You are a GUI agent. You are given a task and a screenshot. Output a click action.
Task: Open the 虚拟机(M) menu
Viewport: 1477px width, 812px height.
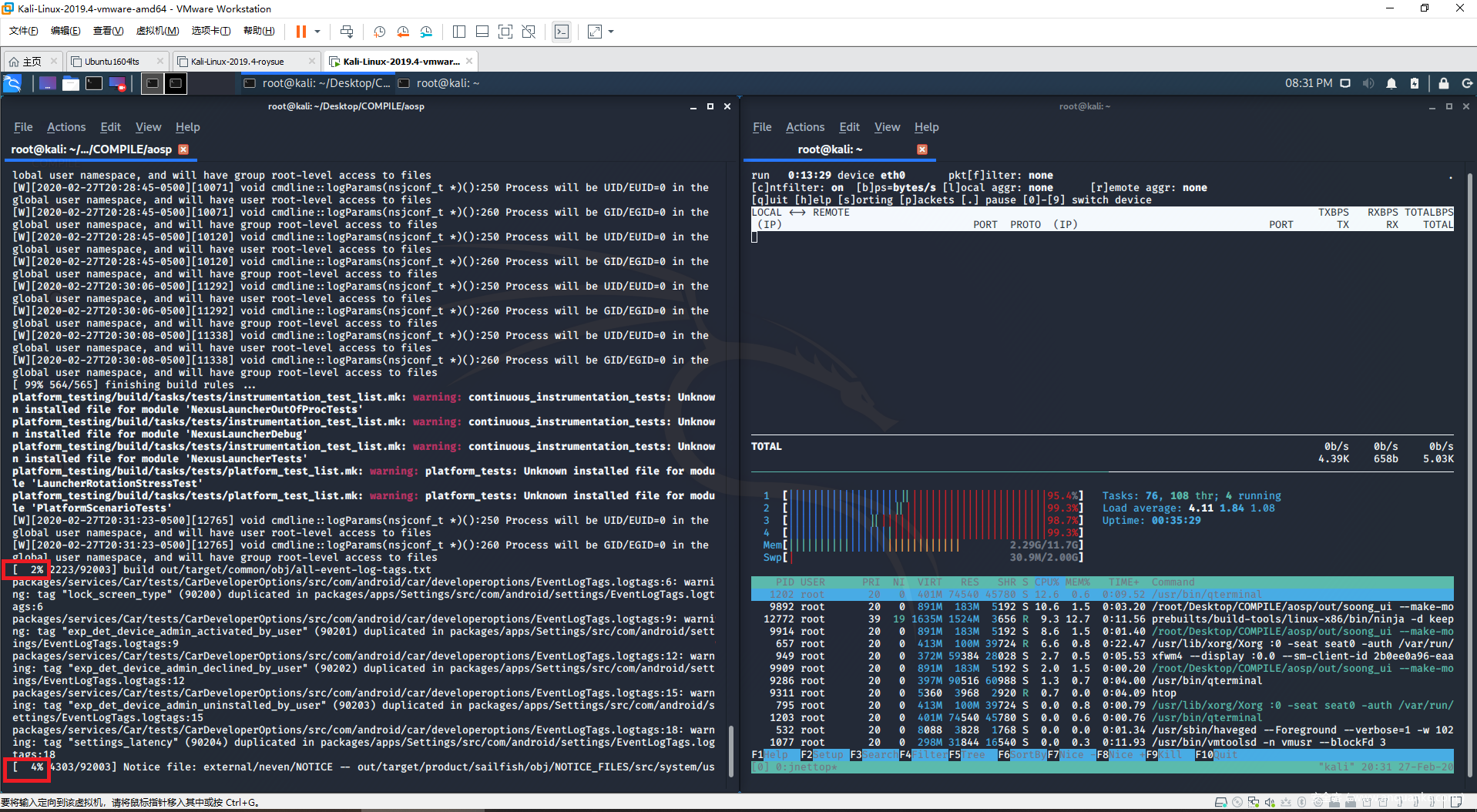pyautogui.click(x=157, y=31)
